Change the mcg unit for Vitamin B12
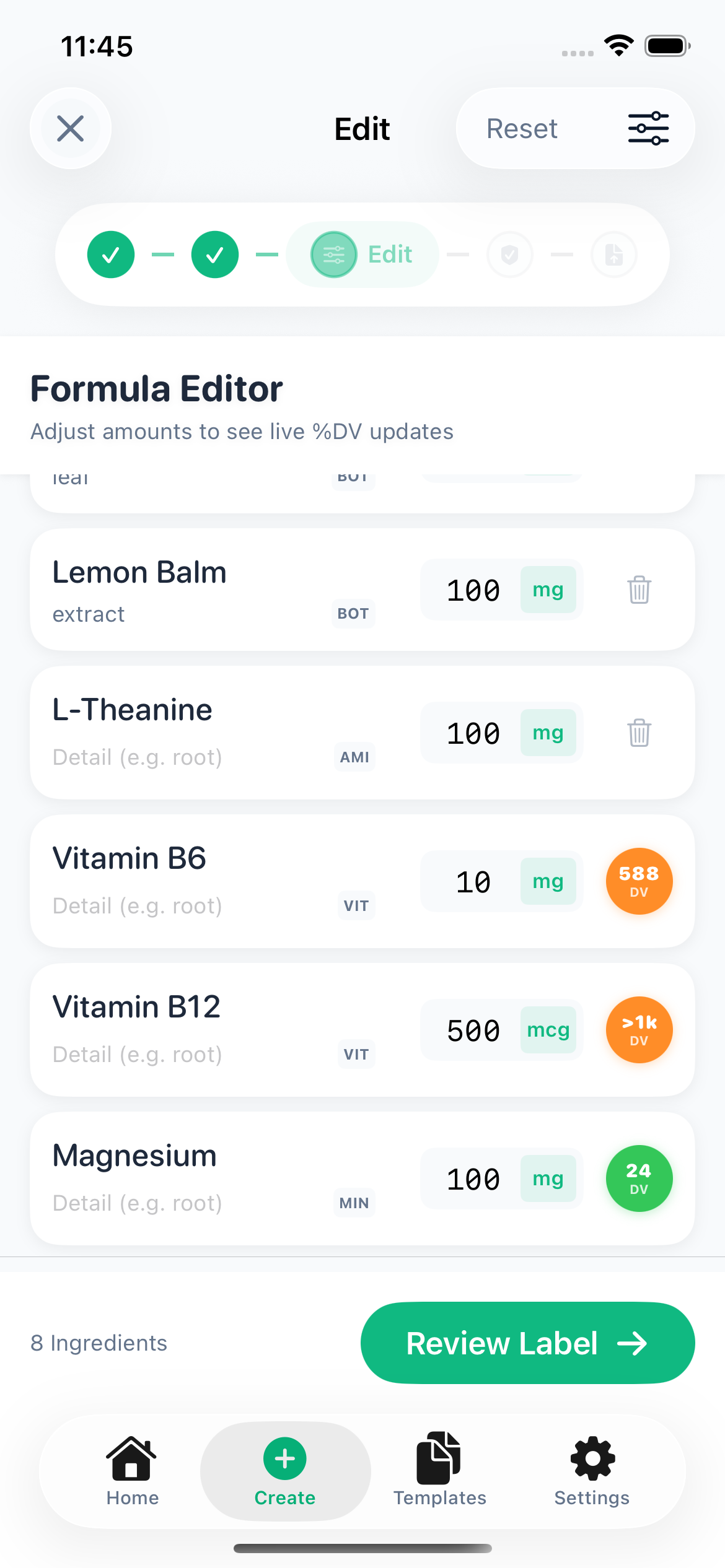The image size is (725, 1568). point(548,1030)
